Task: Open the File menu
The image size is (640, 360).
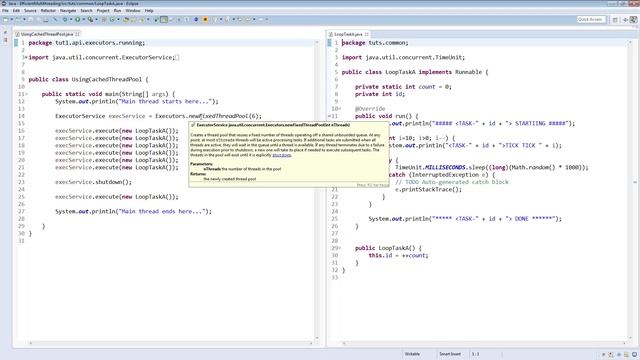Action: click(5, 11)
